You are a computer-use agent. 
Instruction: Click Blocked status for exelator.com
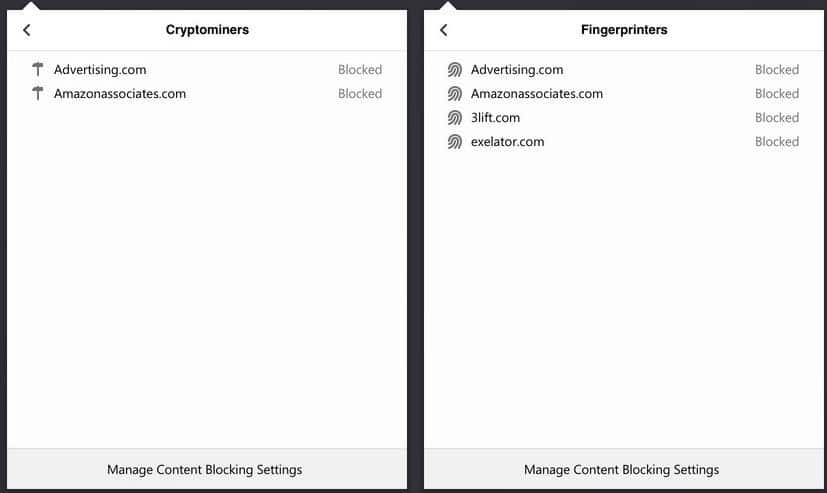pyautogui.click(x=777, y=142)
